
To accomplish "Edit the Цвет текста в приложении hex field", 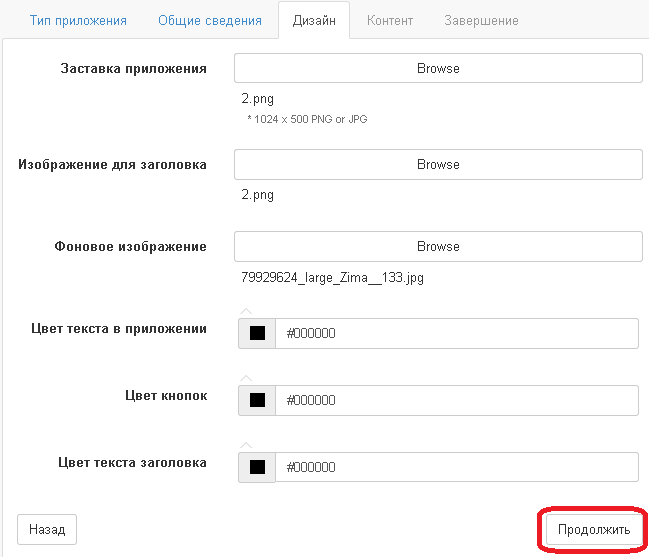I will 457,333.
